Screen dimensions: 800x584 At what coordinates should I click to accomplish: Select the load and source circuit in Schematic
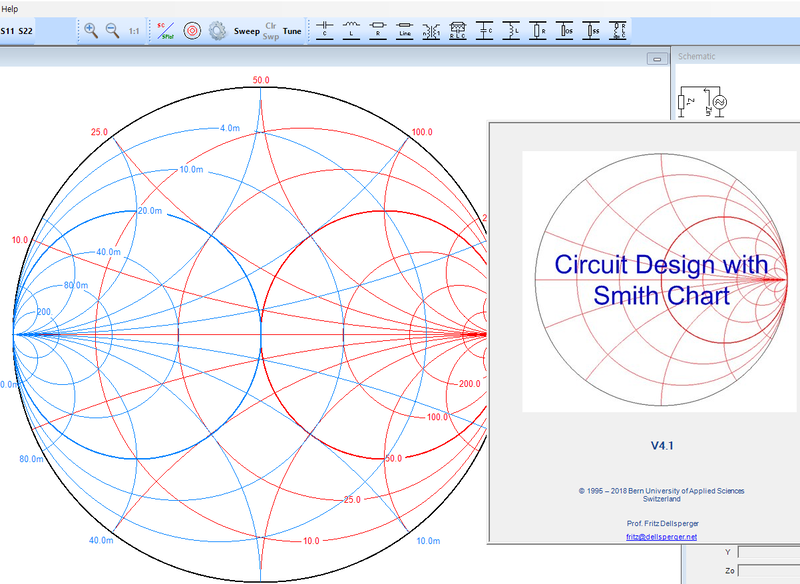tap(702, 102)
